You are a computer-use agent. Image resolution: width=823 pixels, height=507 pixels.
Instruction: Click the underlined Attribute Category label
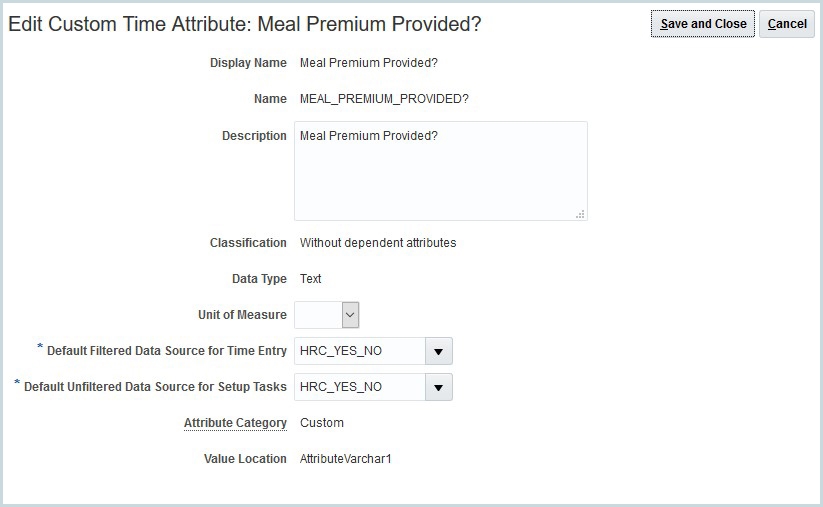tap(235, 423)
